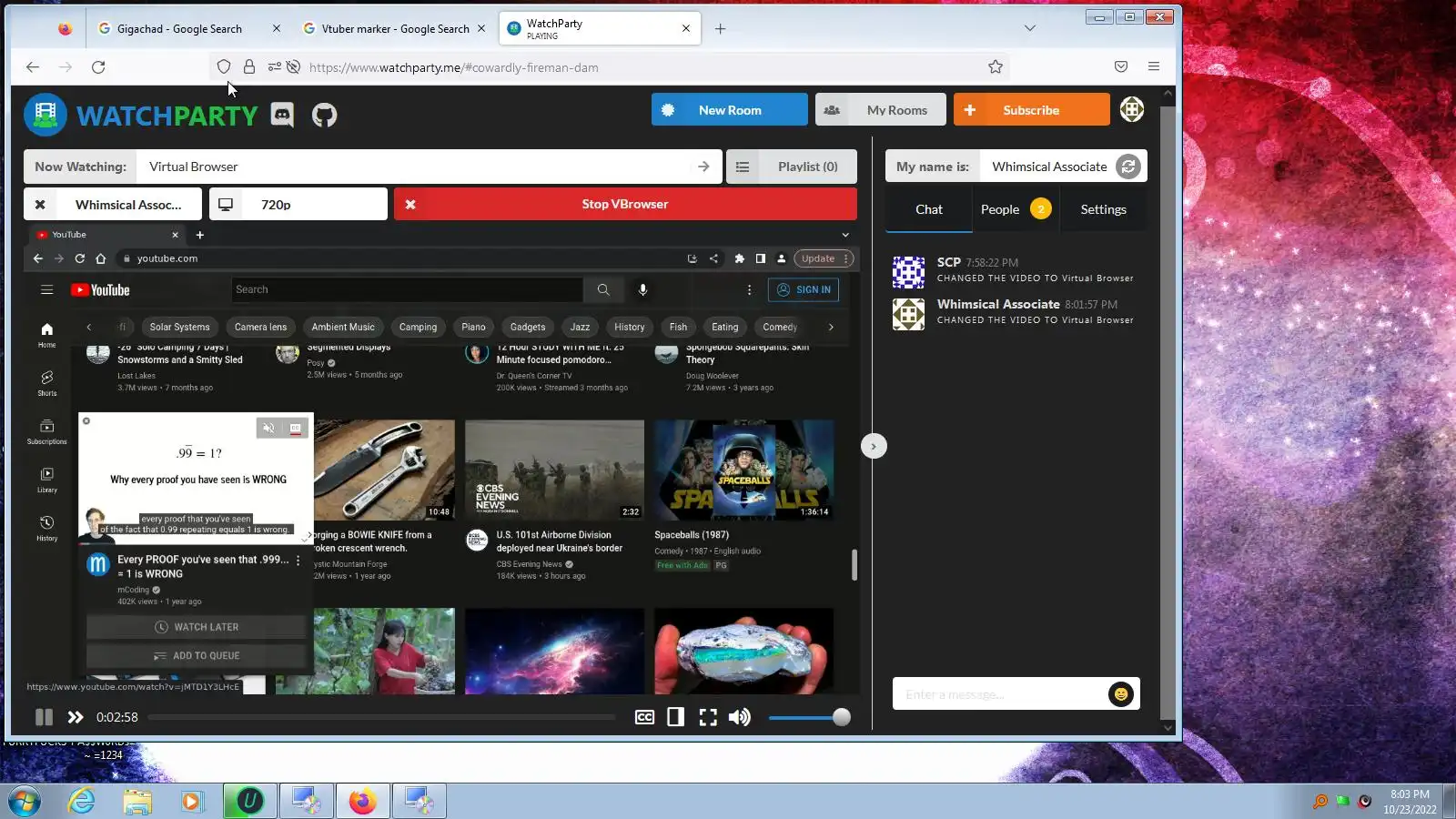Expand Firefox list all tabs chevron
1456x819 pixels.
point(1030,28)
